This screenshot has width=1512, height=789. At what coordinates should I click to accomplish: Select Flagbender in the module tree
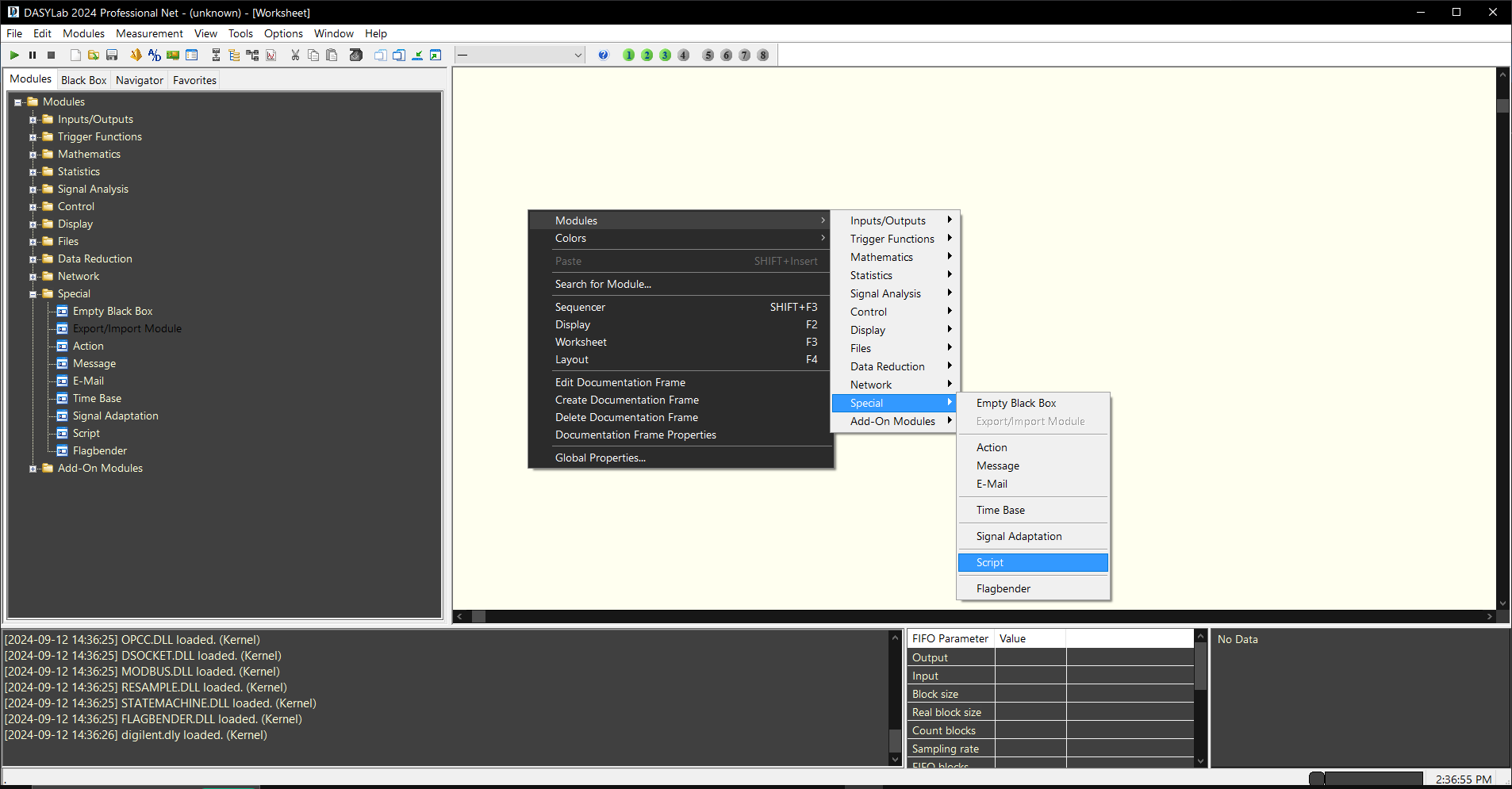99,450
